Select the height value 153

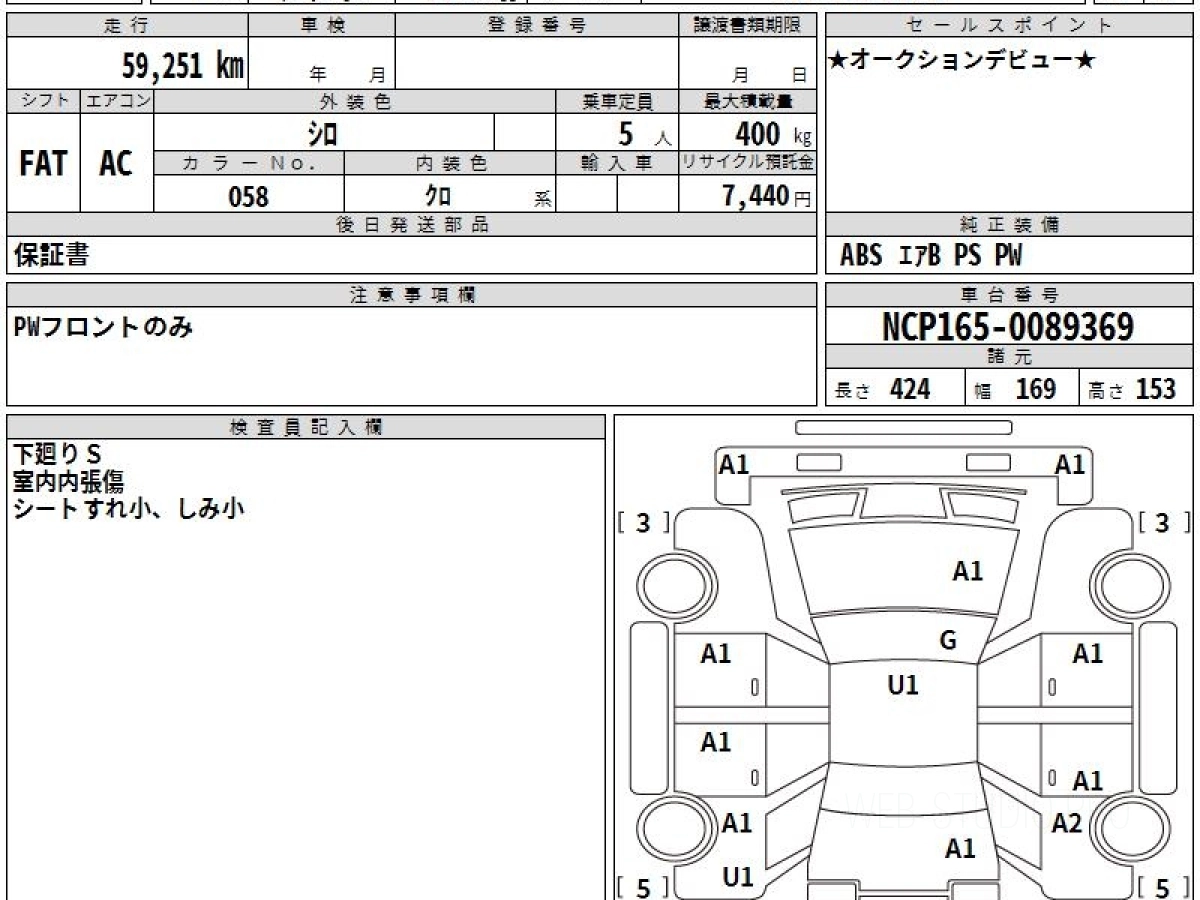pyautogui.click(x=1156, y=389)
